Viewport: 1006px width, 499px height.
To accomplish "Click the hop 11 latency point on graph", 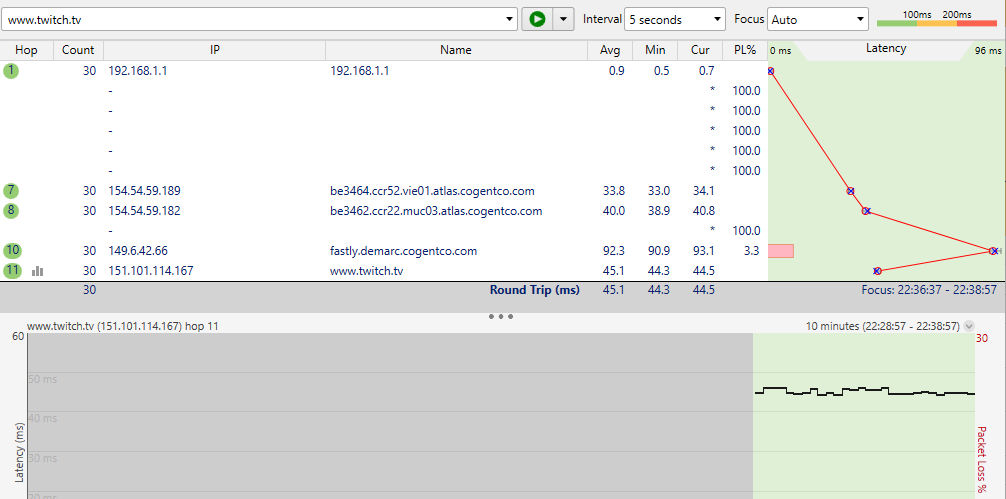I will click(x=877, y=271).
